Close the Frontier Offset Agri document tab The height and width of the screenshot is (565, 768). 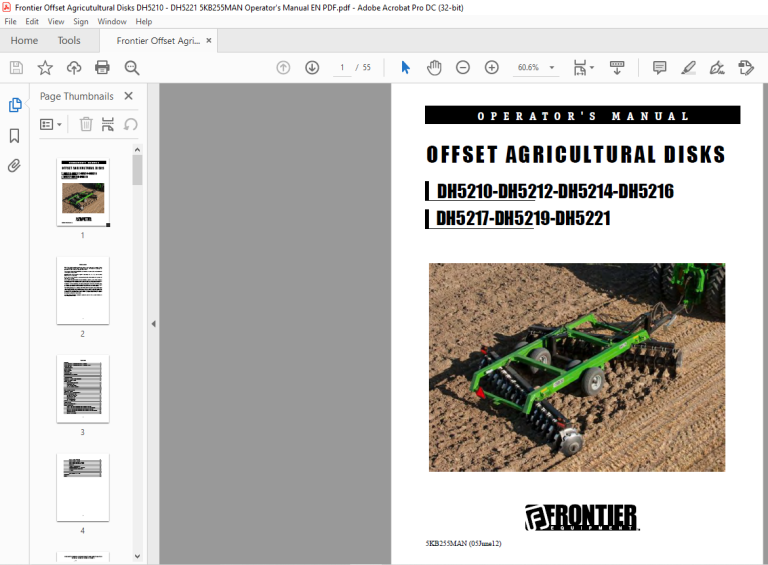[x=209, y=40]
